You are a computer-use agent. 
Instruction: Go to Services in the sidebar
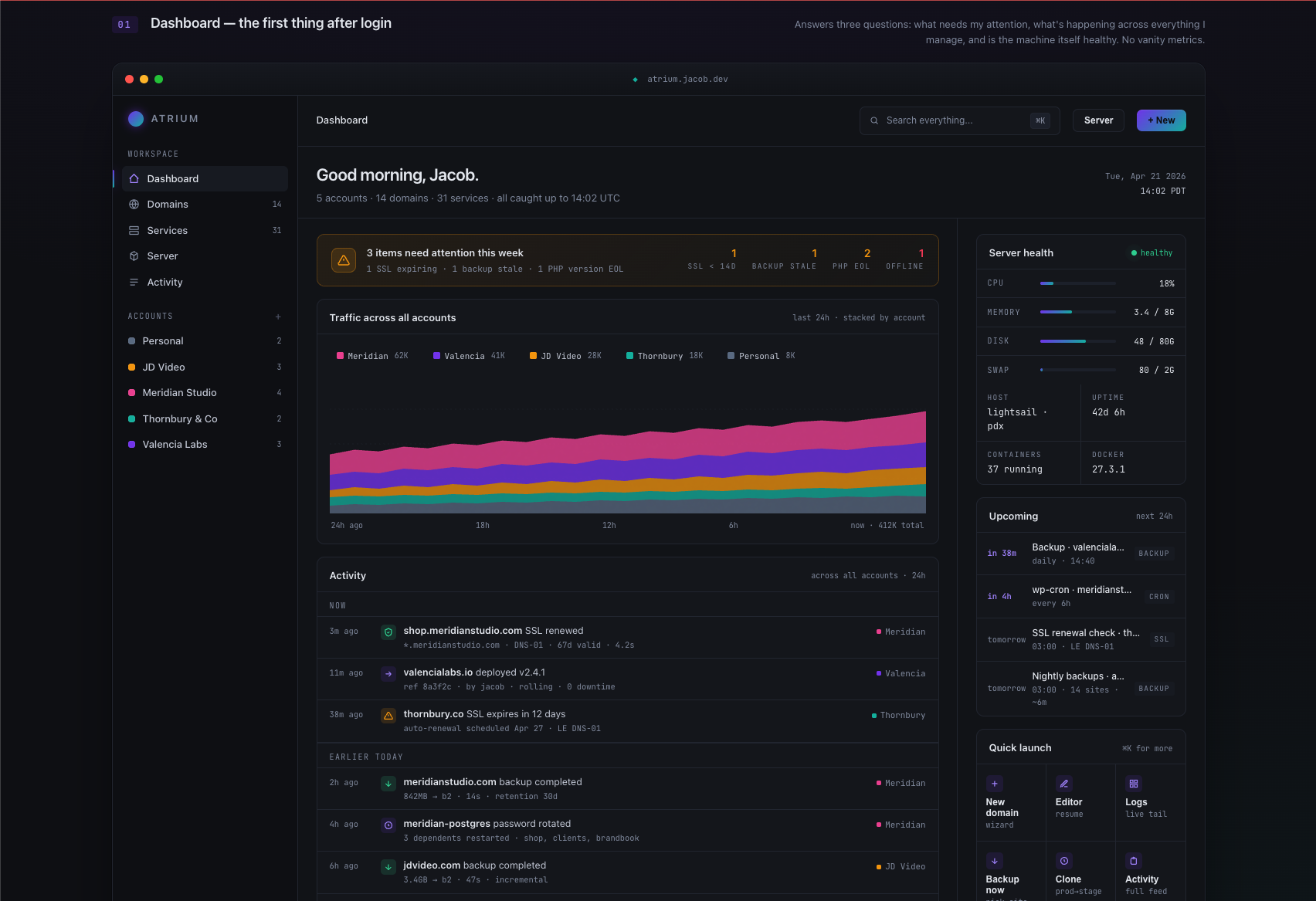205,231
